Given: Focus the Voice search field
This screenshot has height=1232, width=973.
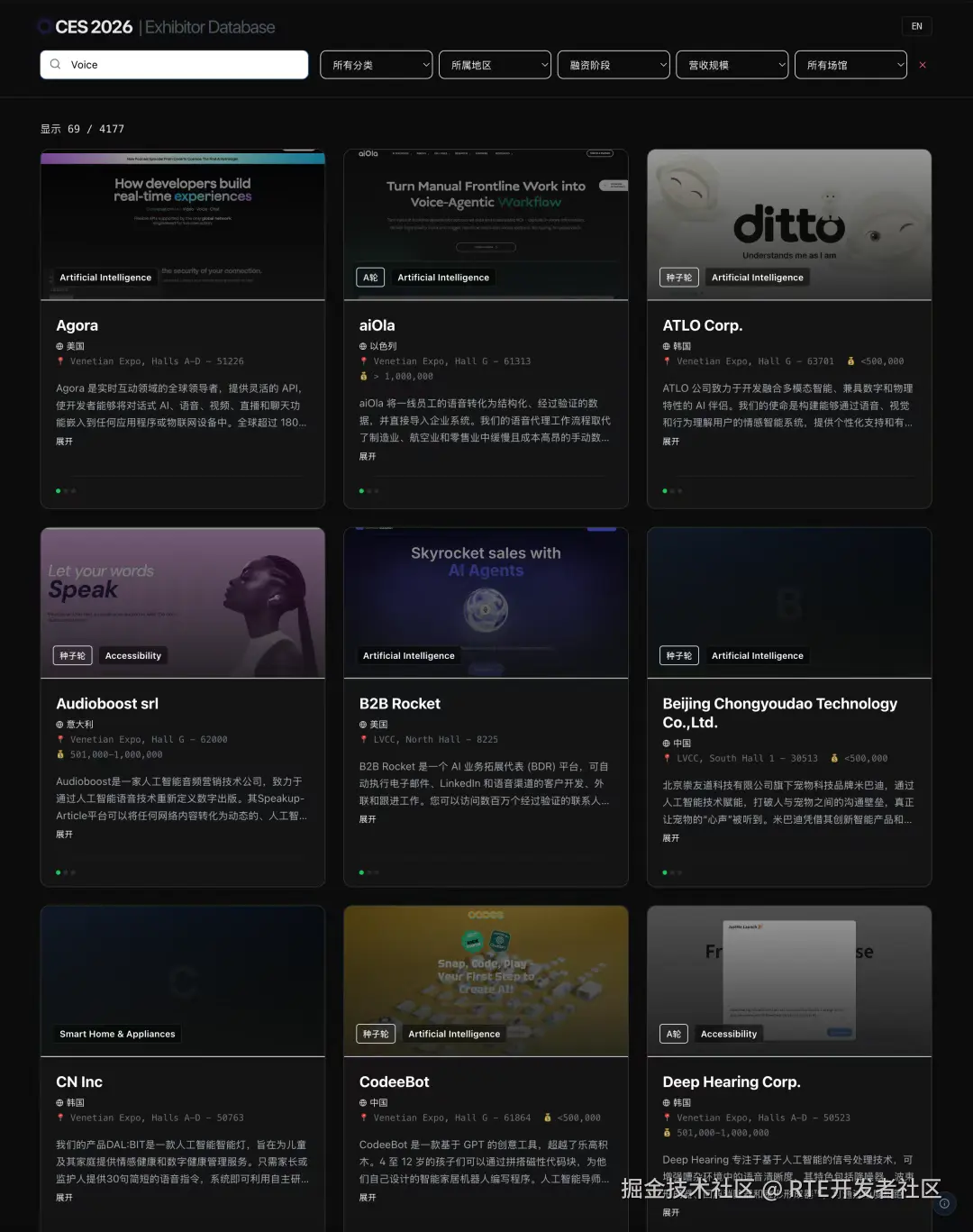Looking at the screenshot, I should point(174,64).
